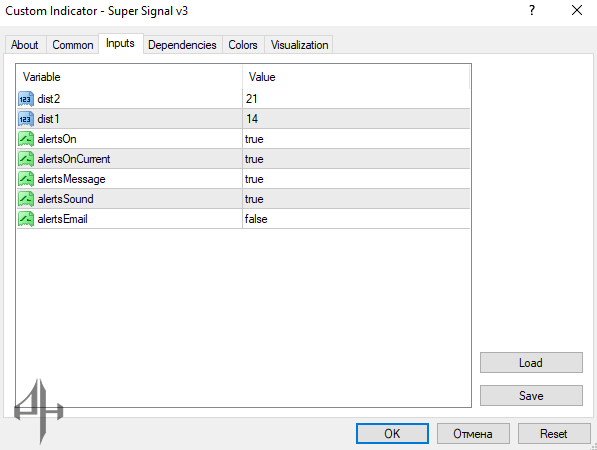Click the alertsEmail variable icon
The image size is (597, 450).
26,219
